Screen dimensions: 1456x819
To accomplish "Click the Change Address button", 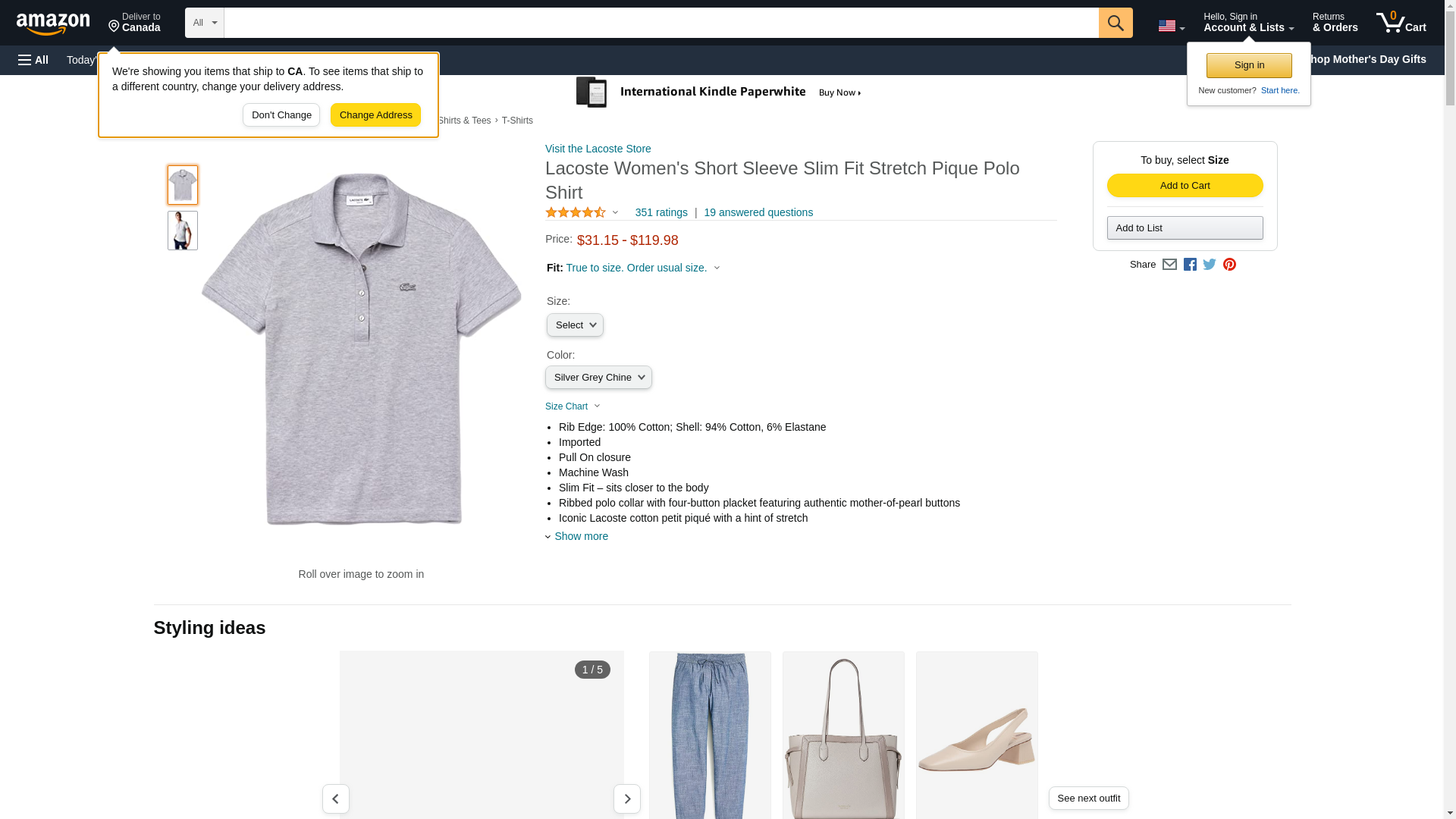I will point(375,115).
